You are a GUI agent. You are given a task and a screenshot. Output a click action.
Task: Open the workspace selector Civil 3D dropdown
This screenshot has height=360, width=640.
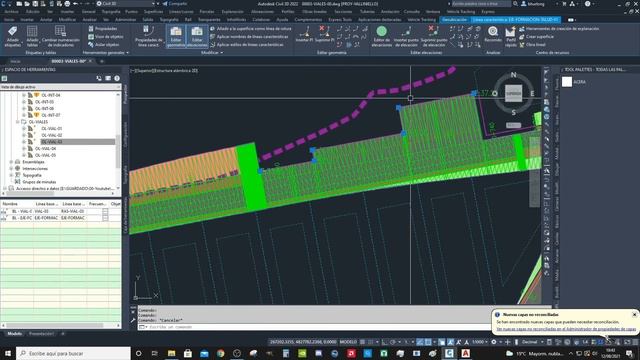[x=126, y=4]
